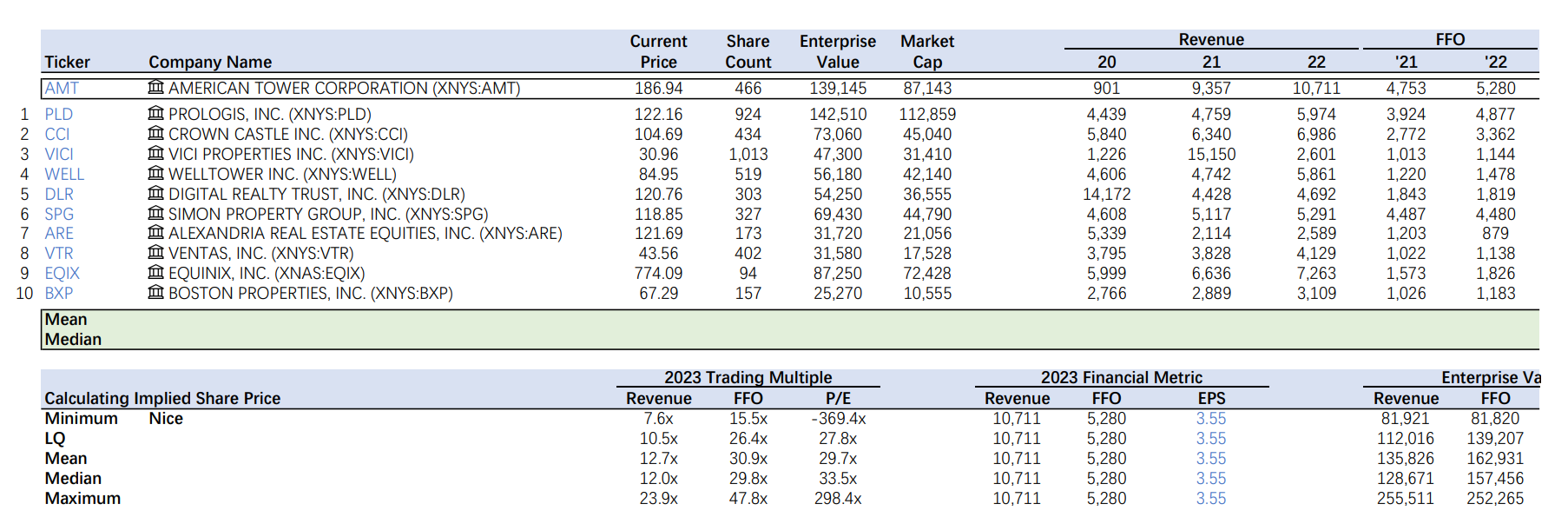The width and height of the screenshot is (1568, 524).
Task: Select VICI's 15,150 revenue cell
Action: (1211, 155)
